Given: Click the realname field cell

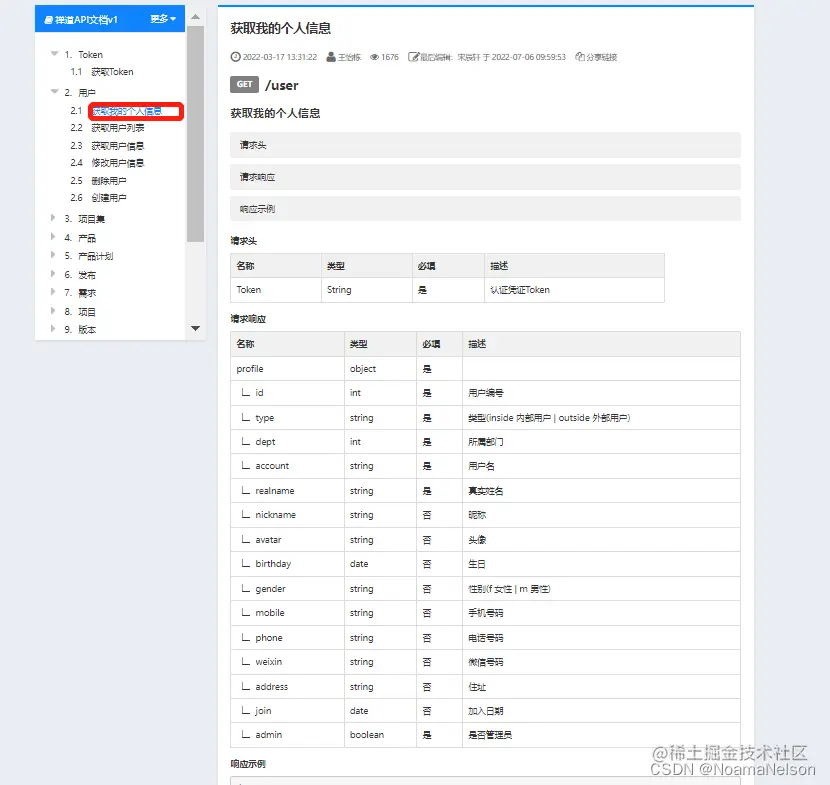Looking at the screenshot, I should pos(287,491).
